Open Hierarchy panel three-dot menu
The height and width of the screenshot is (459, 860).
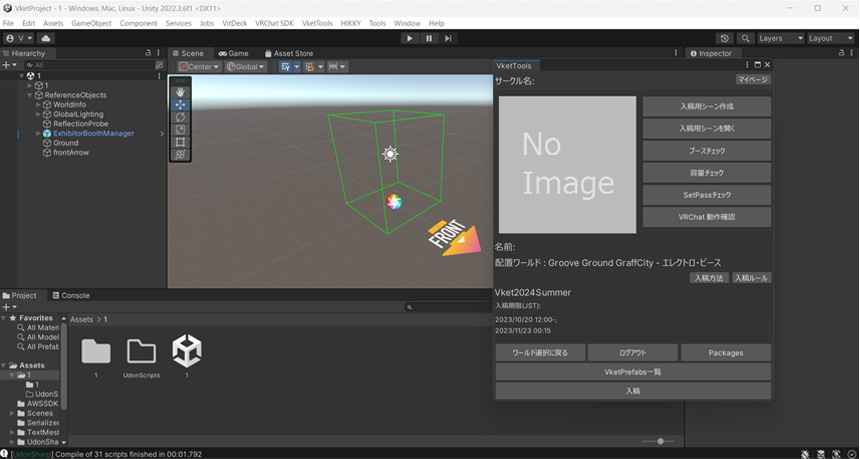159,53
